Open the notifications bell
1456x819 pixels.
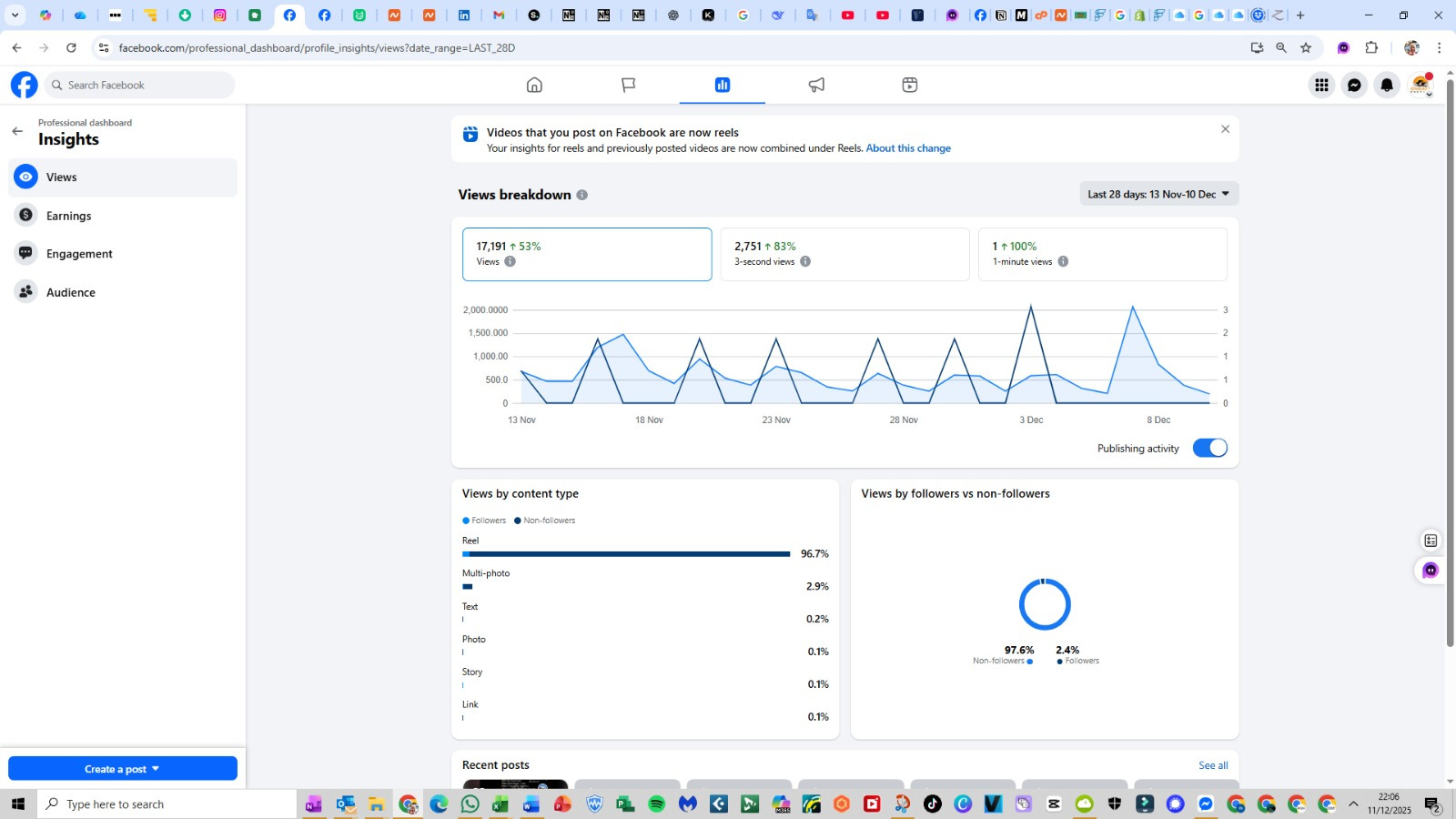coord(1387,85)
